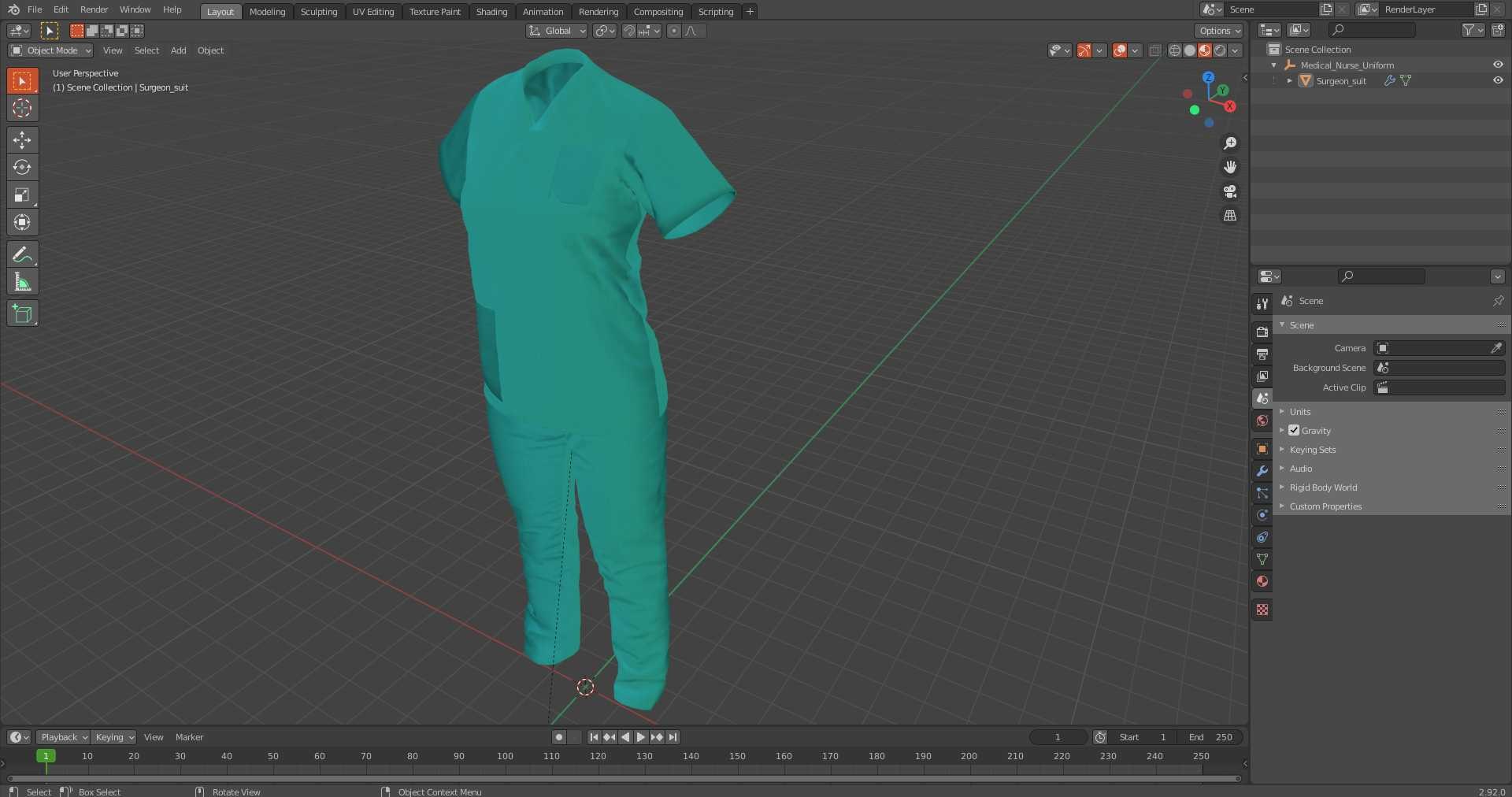This screenshot has width=1512, height=797.
Task: Toggle auto keying record button
Action: tap(559, 737)
